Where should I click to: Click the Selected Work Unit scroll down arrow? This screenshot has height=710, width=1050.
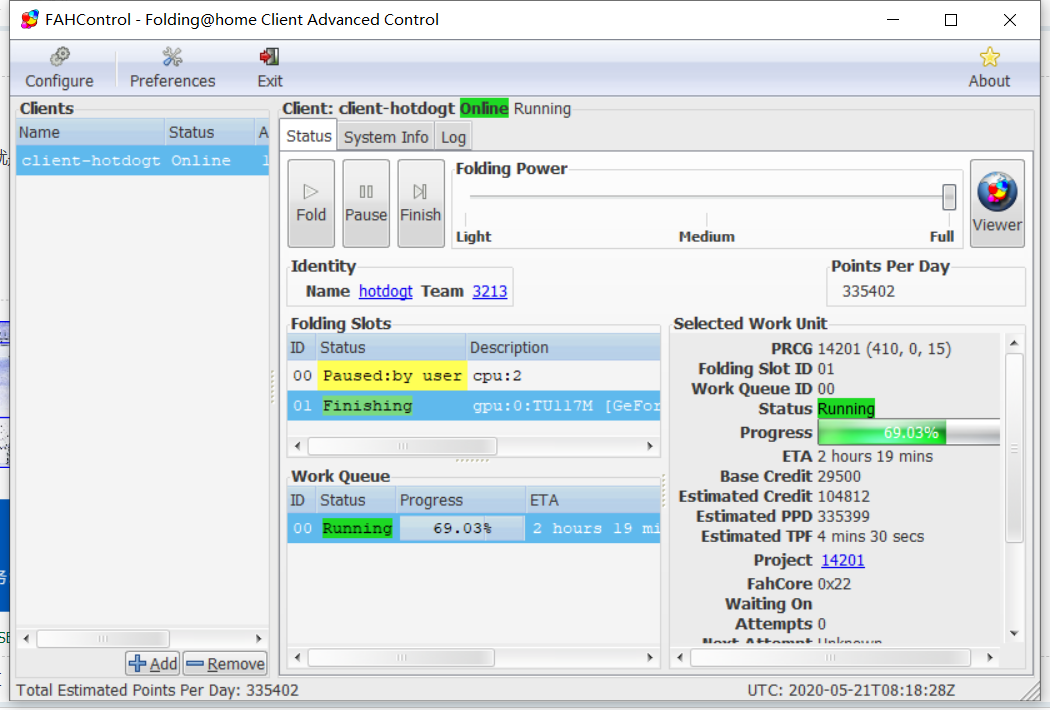pyautogui.click(x=1014, y=633)
